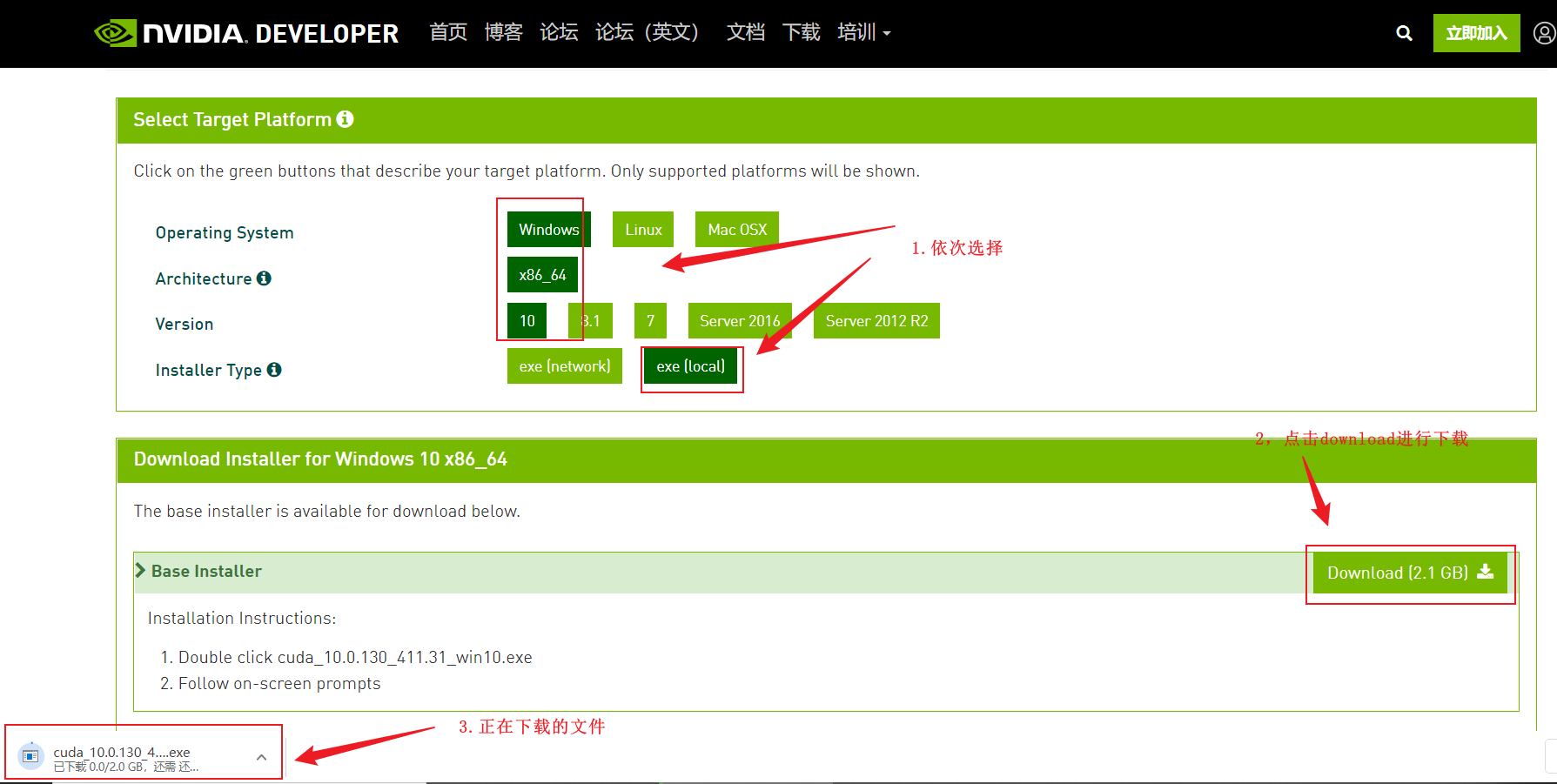This screenshot has height=784, width=1557.
Task: Open the 培训 dropdown menu
Action: click(864, 33)
